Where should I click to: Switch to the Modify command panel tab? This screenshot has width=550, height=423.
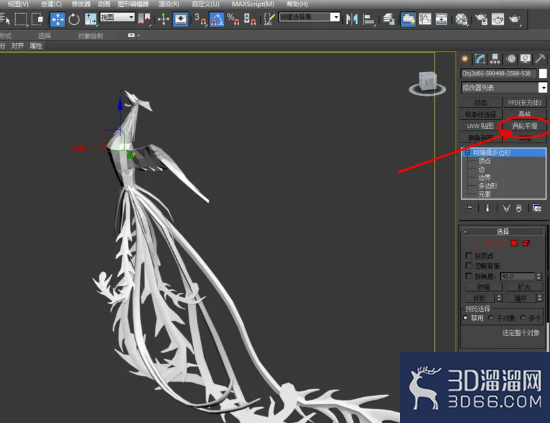[x=480, y=59]
